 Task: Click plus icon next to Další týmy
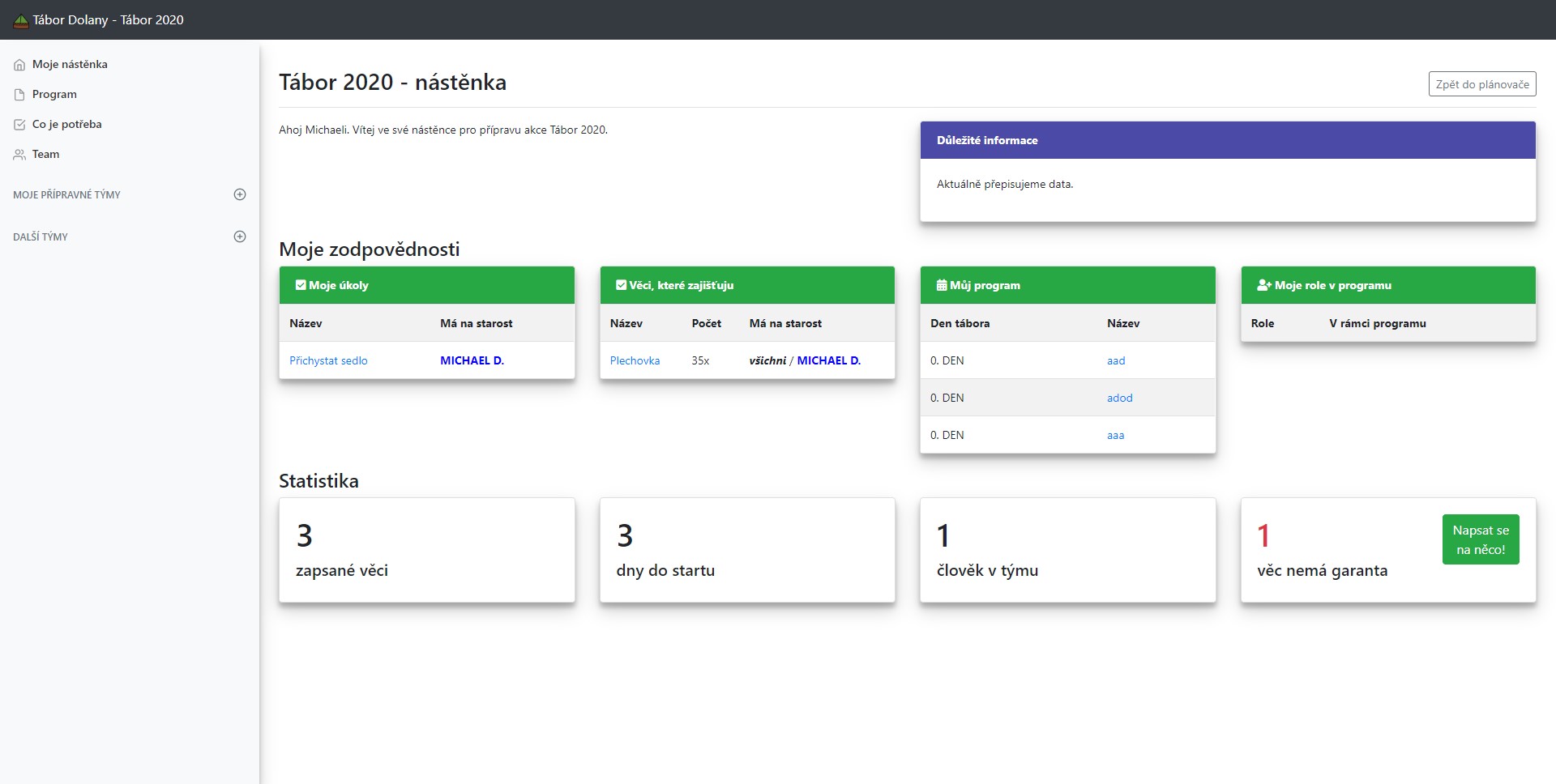click(240, 236)
